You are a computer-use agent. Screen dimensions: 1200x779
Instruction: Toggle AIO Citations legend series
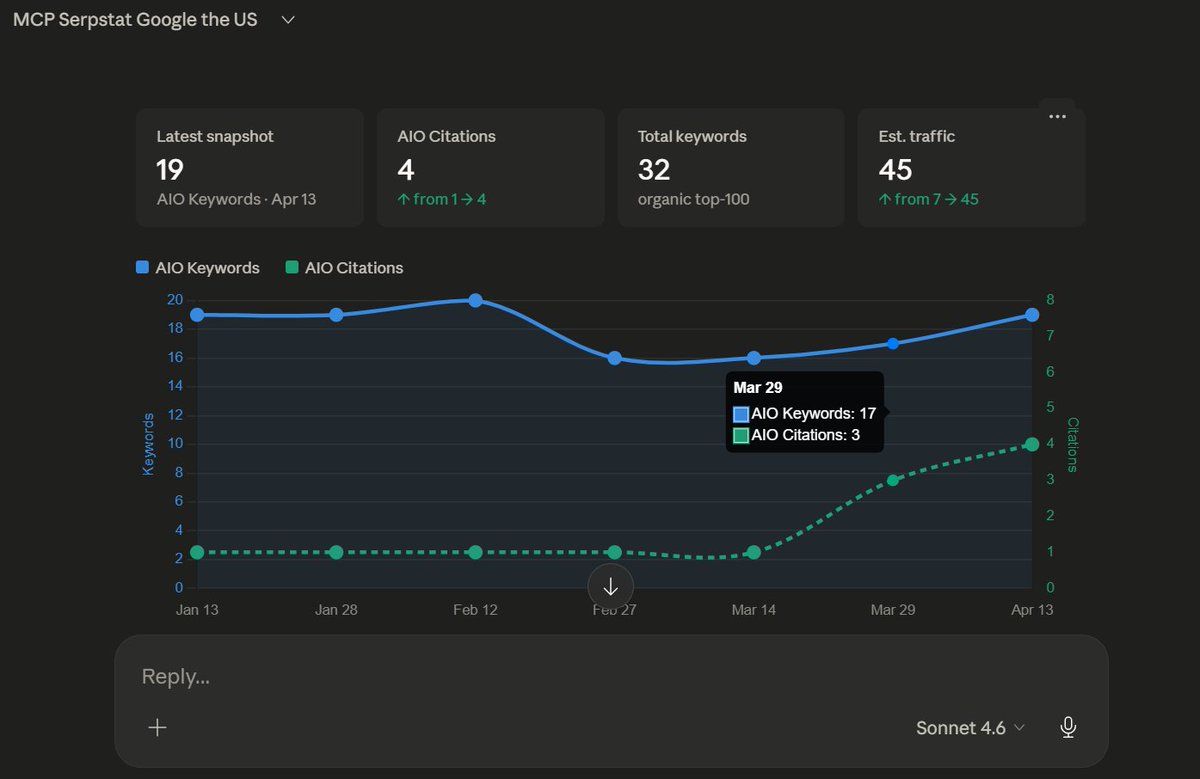[x=344, y=268]
